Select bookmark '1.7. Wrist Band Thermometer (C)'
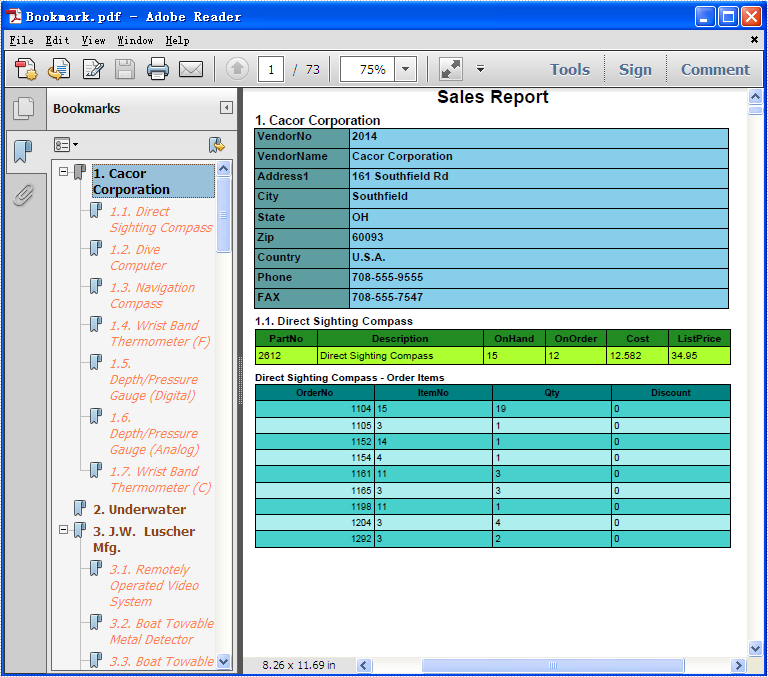The width and height of the screenshot is (768, 677). (160, 479)
